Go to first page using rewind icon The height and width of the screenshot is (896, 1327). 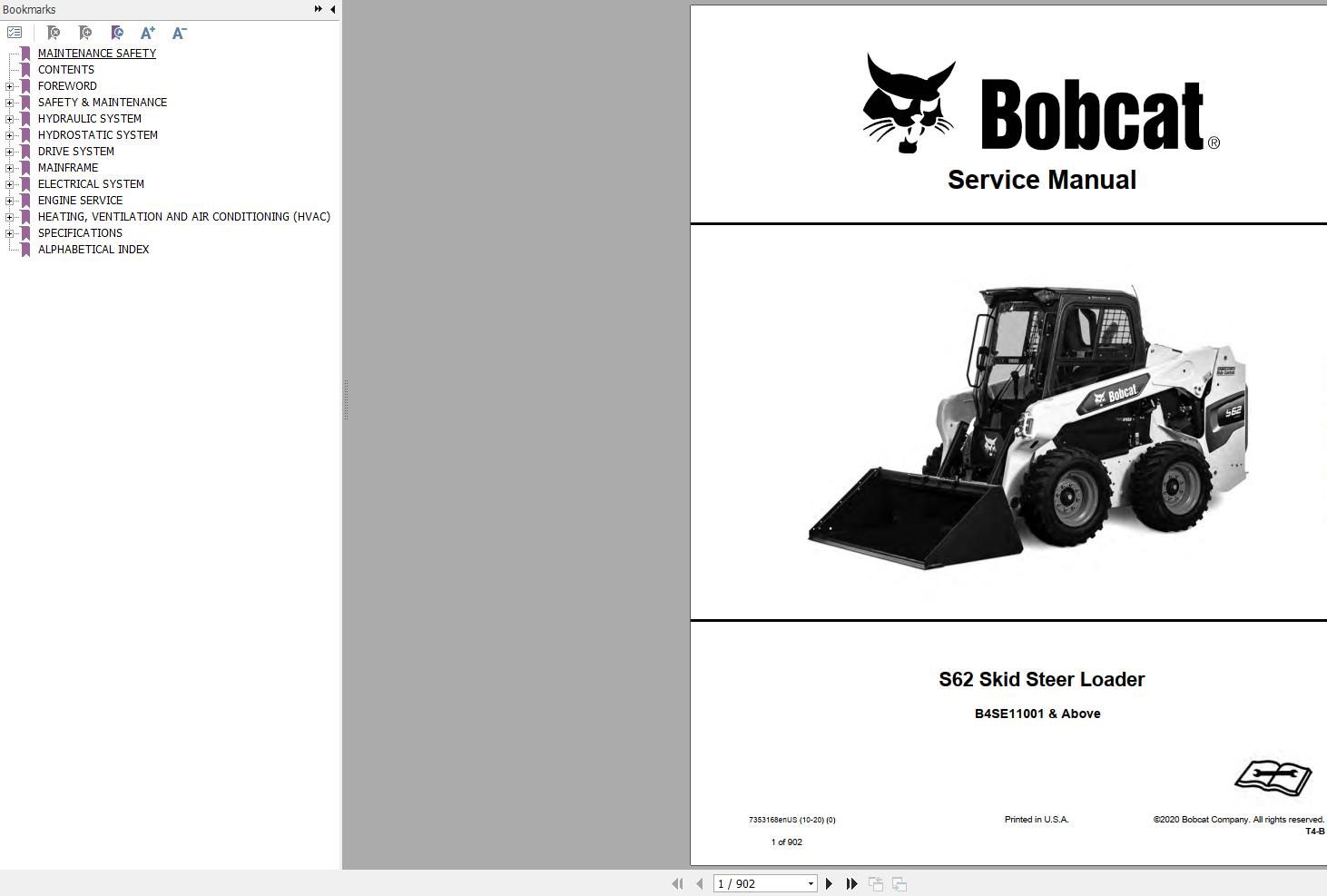(x=676, y=882)
